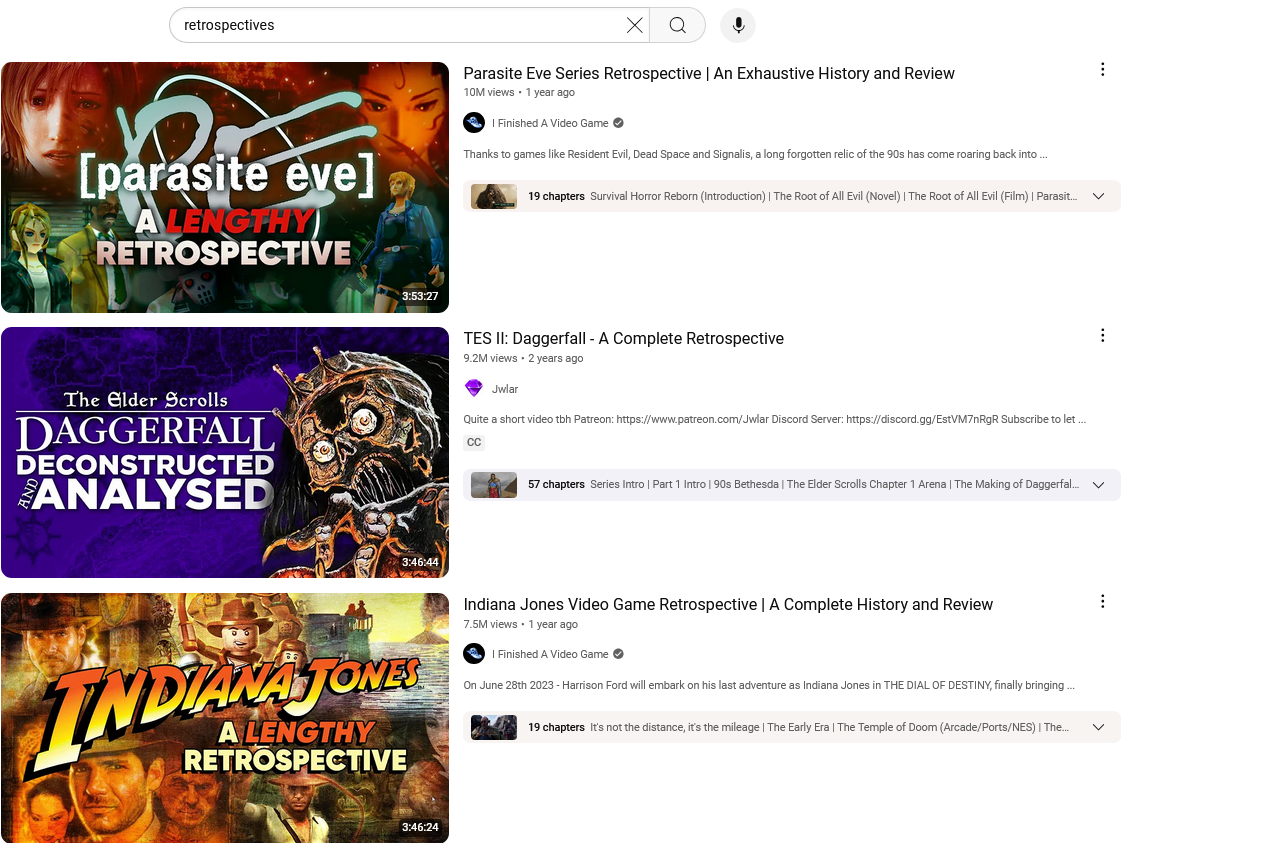
Task: Click the chapter preview thumbnail for Indiana Jones
Action: [494, 727]
